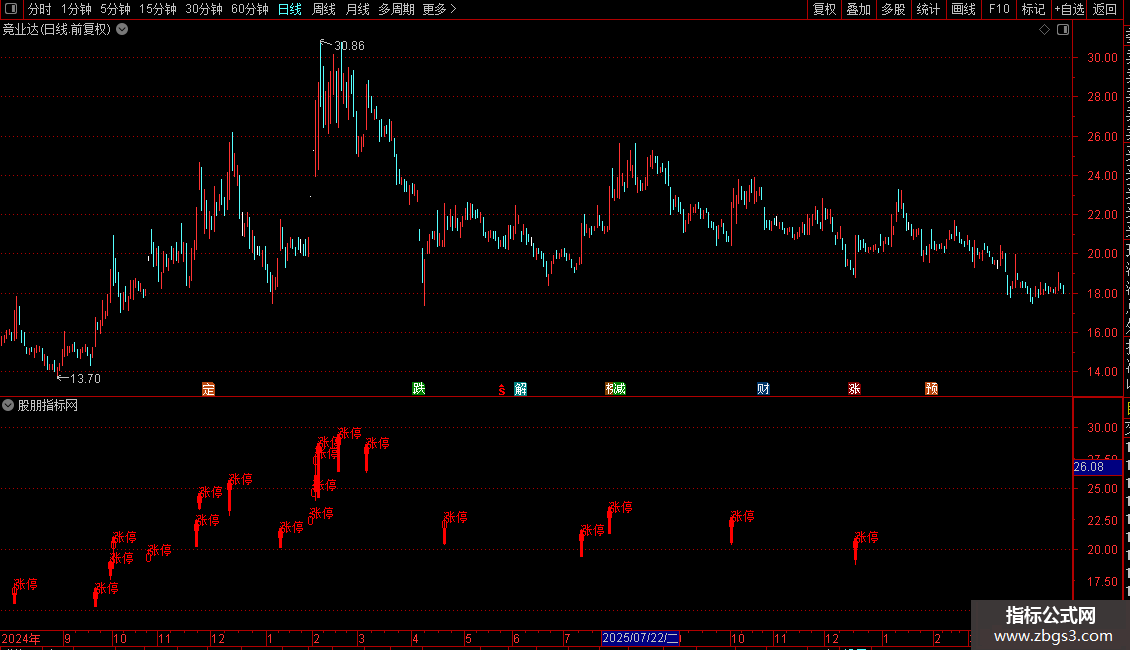Toggle the right panel icon near diamond
Image resolution: width=1130 pixels, height=650 pixels.
[1063, 30]
